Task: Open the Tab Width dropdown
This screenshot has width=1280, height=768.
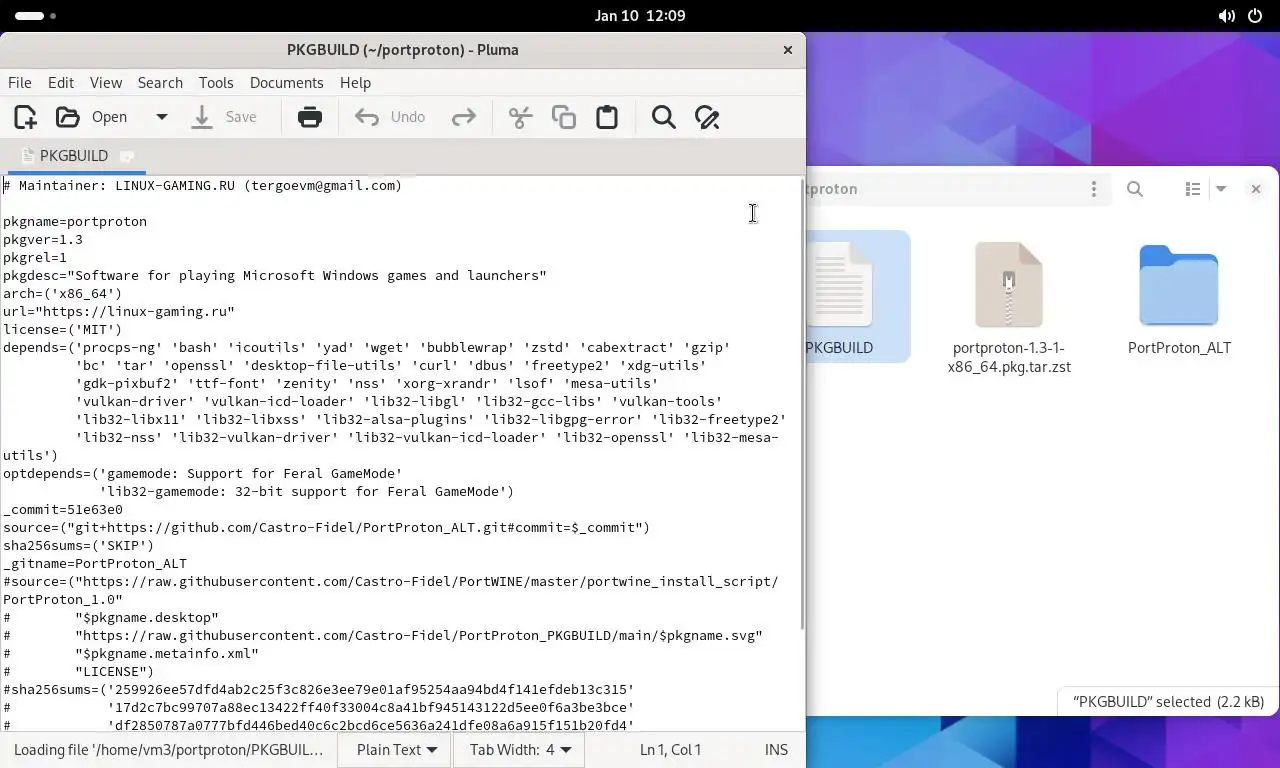Action: (x=520, y=749)
